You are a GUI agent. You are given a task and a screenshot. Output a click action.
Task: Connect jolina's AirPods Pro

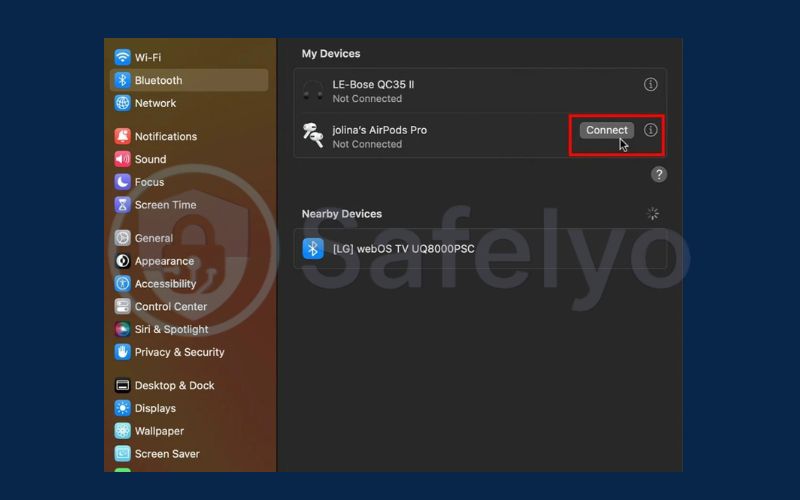(607, 130)
